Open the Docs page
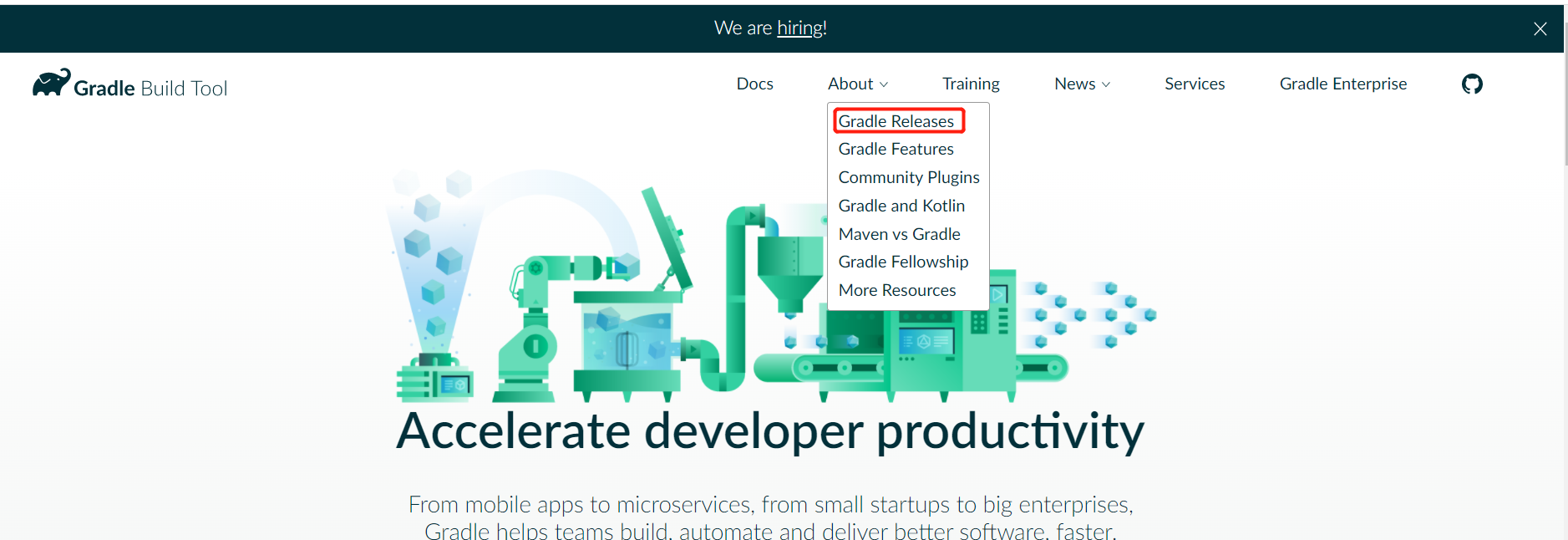 (754, 84)
